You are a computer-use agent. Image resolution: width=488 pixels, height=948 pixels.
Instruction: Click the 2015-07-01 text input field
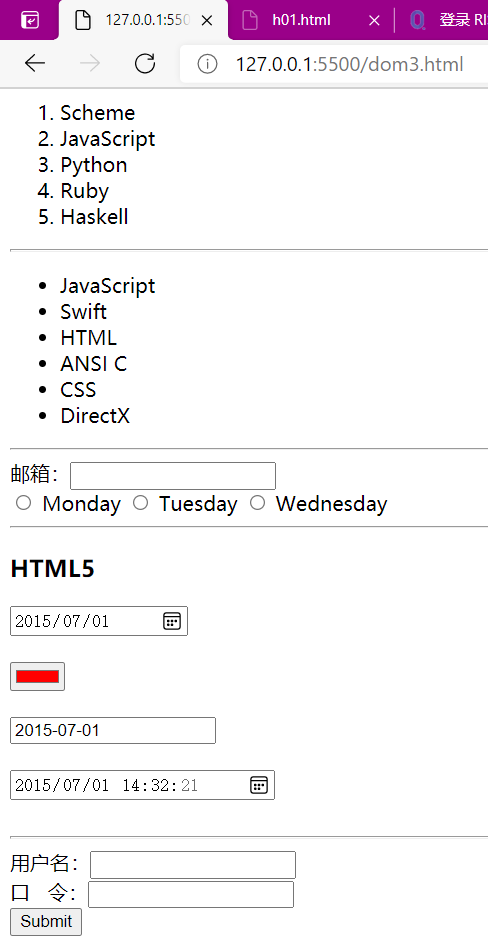point(113,730)
